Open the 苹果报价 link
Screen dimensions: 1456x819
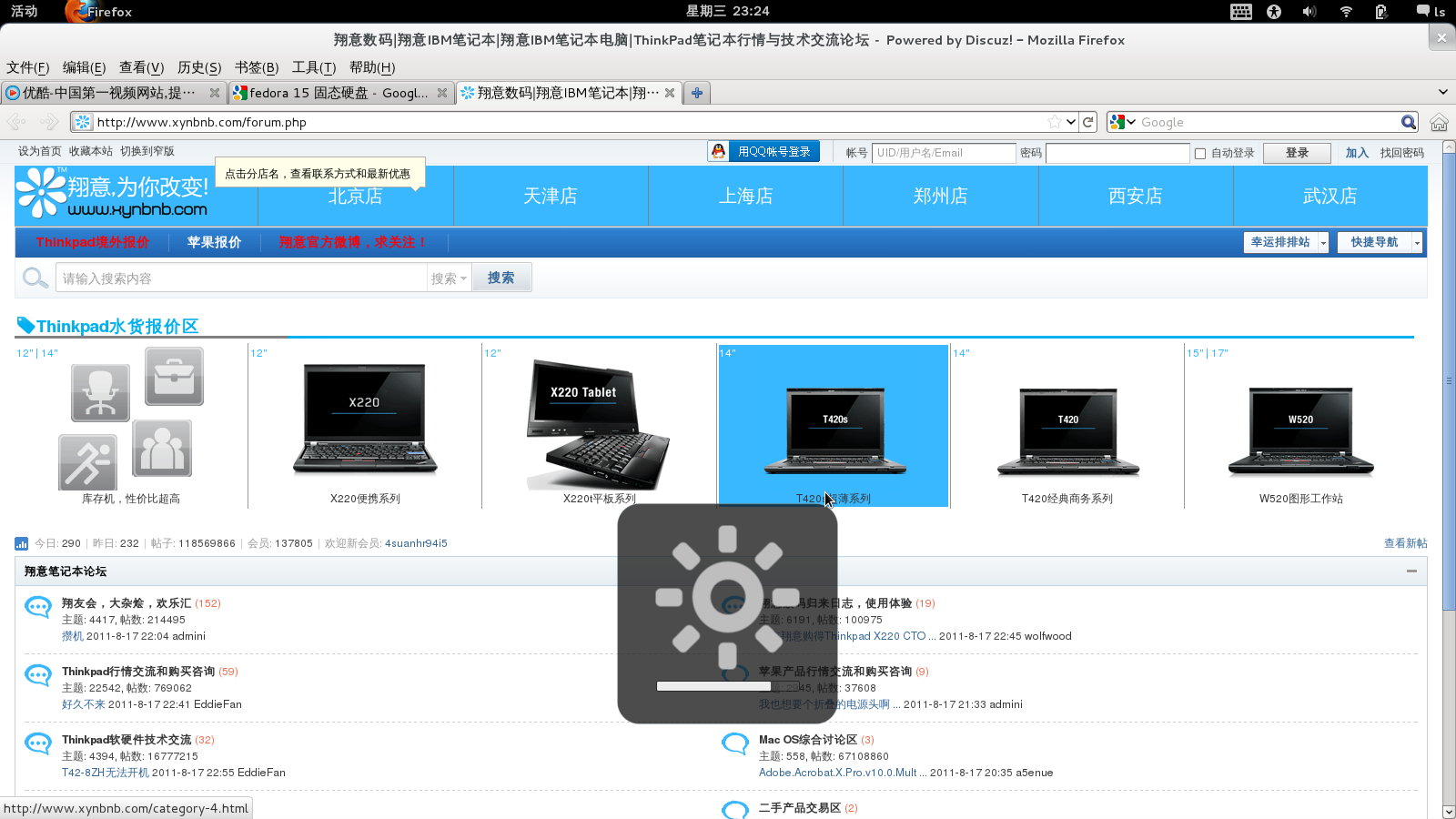coord(214,242)
